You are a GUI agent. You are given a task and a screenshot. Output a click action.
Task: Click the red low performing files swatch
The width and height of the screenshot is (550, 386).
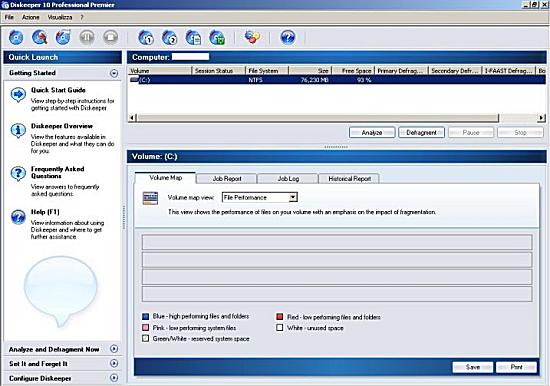pyautogui.click(x=280, y=317)
